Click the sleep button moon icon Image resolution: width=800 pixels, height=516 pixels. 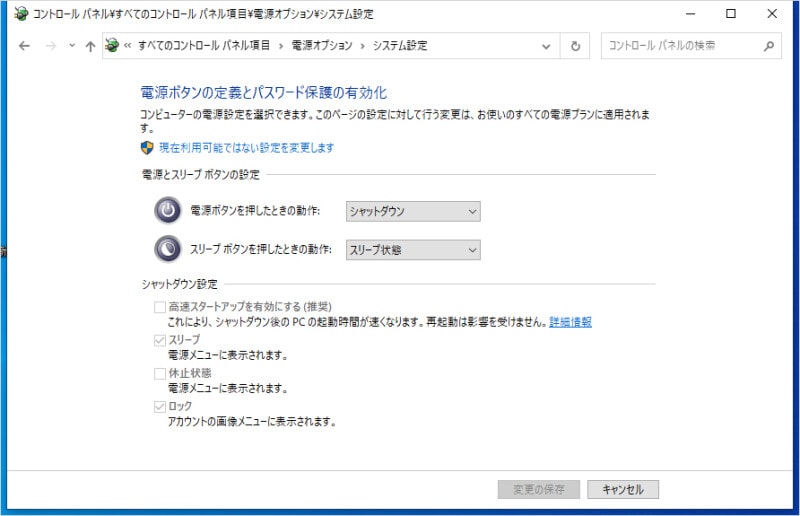(x=168, y=249)
